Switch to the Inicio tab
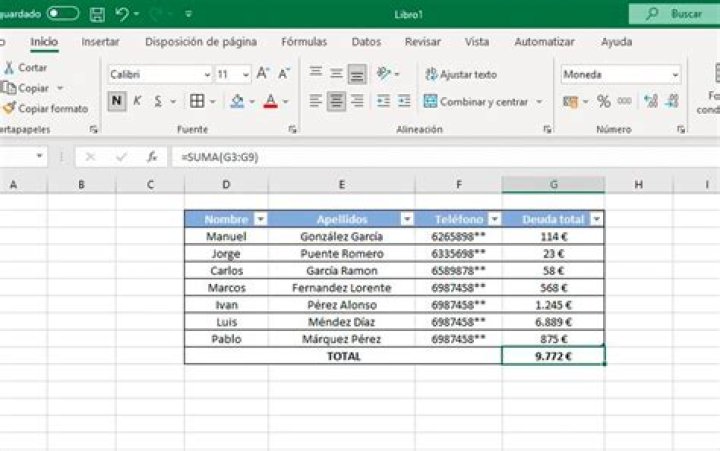This screenshot has width=720, height=451. (44, 42)
